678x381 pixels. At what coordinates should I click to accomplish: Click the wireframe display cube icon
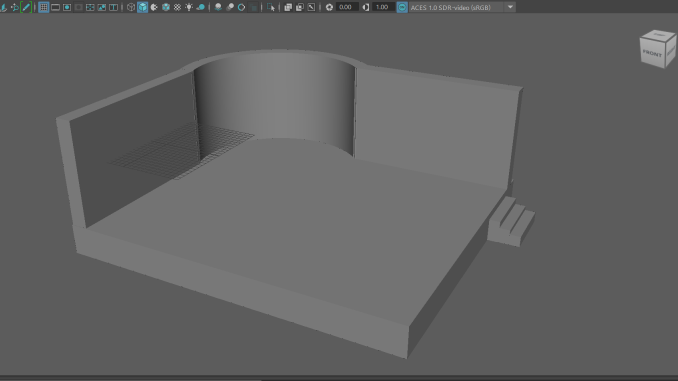coord(131,7)
